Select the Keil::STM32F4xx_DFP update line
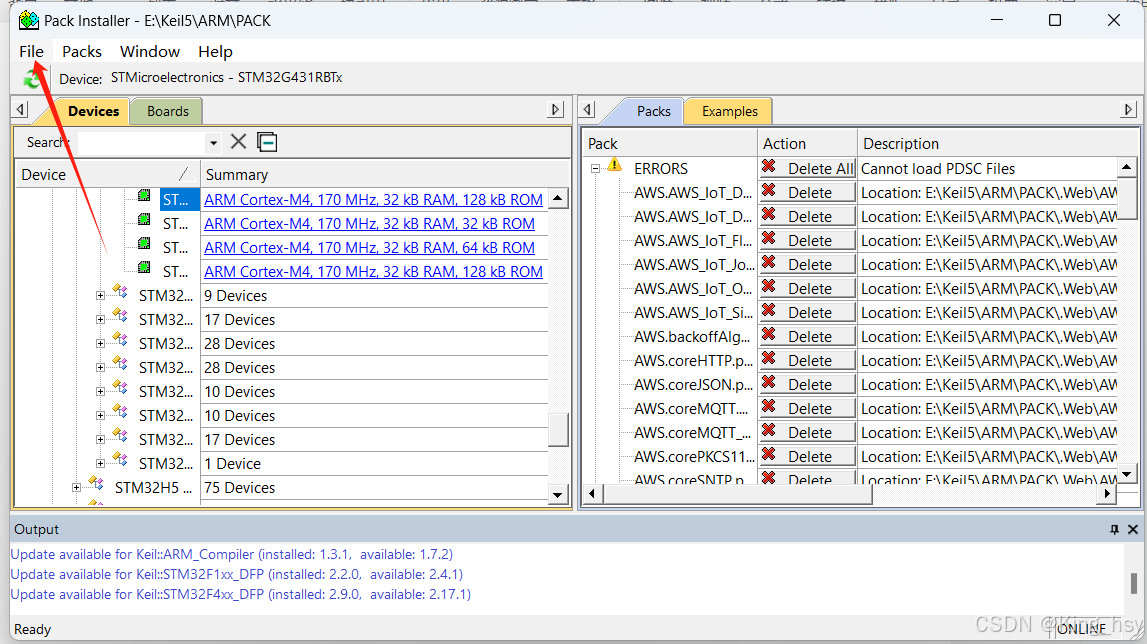The height and width of the screenshot is (644, 1147). pos(241,594)
